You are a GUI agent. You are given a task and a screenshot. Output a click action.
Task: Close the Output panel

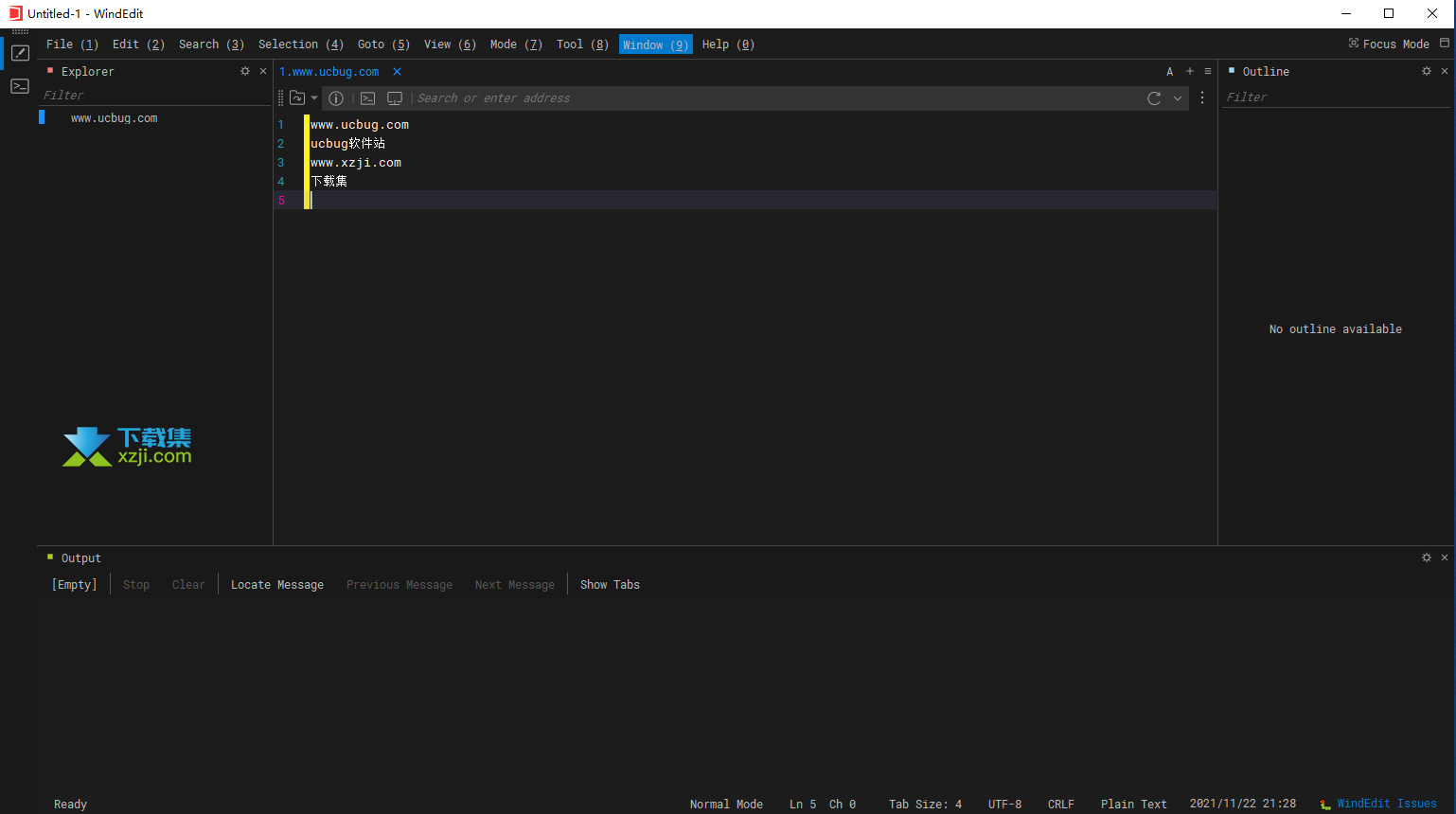[1445, 557]
